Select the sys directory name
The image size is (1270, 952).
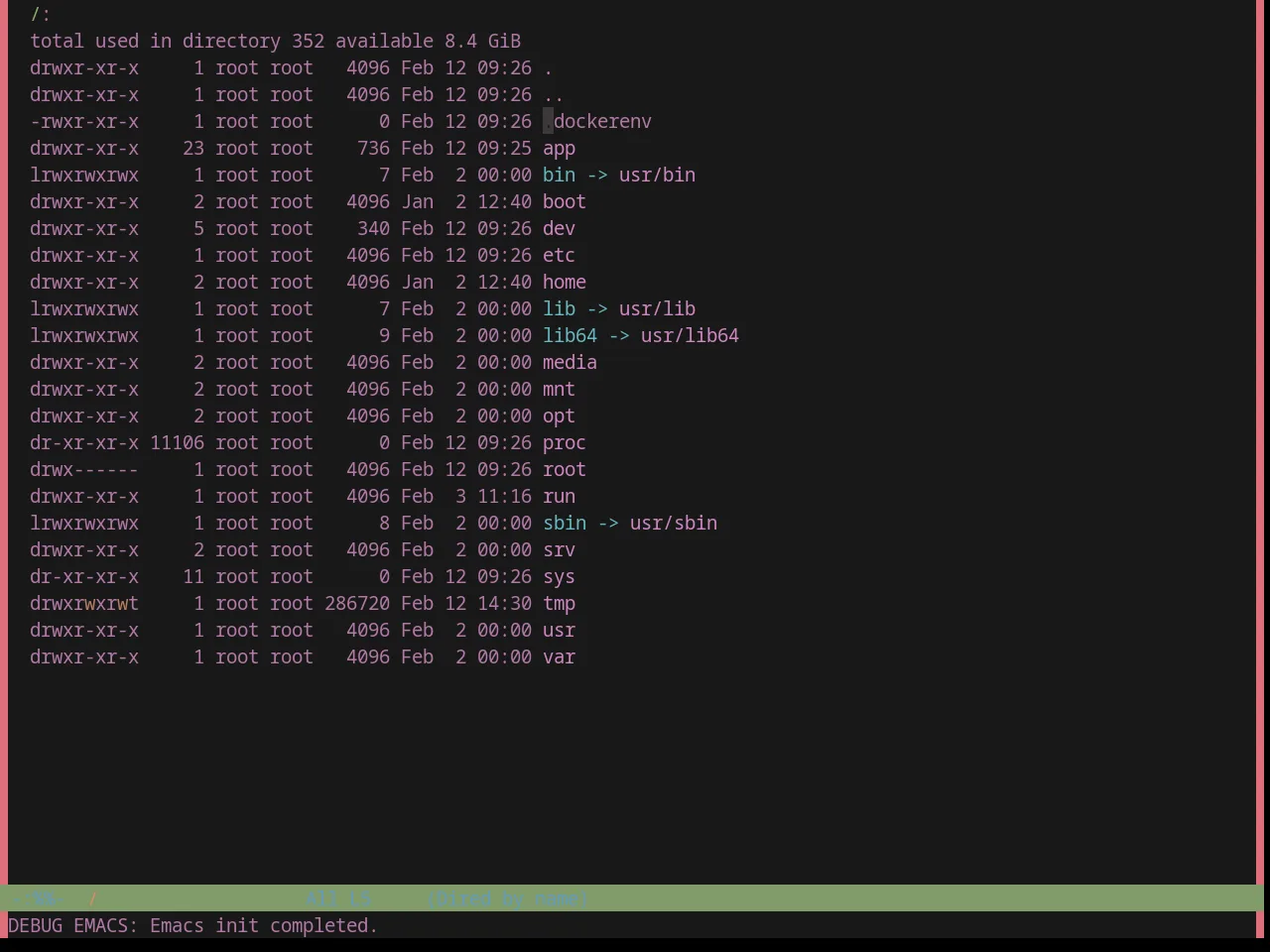pos(559,576)
